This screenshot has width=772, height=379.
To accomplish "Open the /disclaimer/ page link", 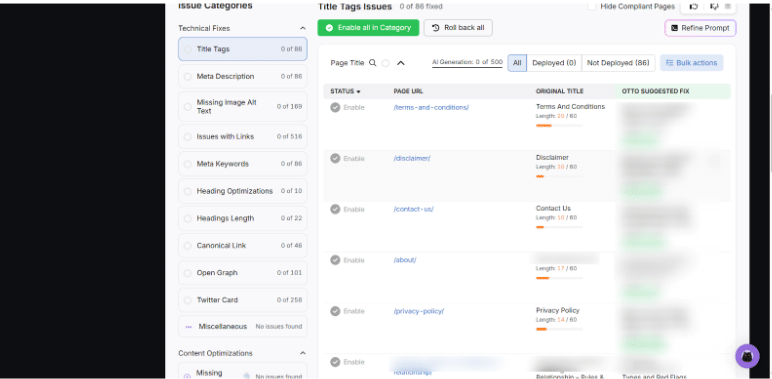I will (412, 158).
